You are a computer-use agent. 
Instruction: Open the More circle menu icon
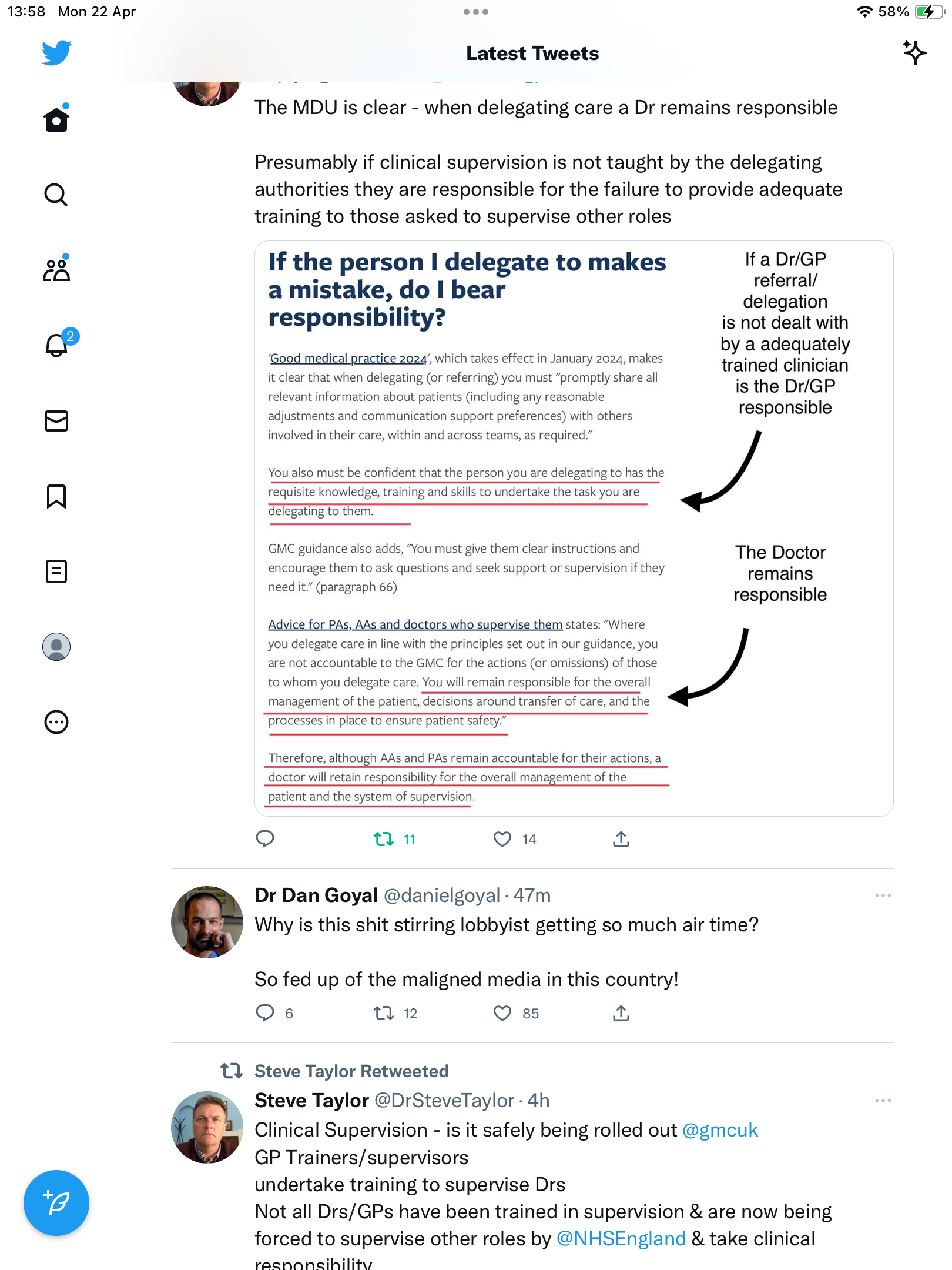(56, 722)
